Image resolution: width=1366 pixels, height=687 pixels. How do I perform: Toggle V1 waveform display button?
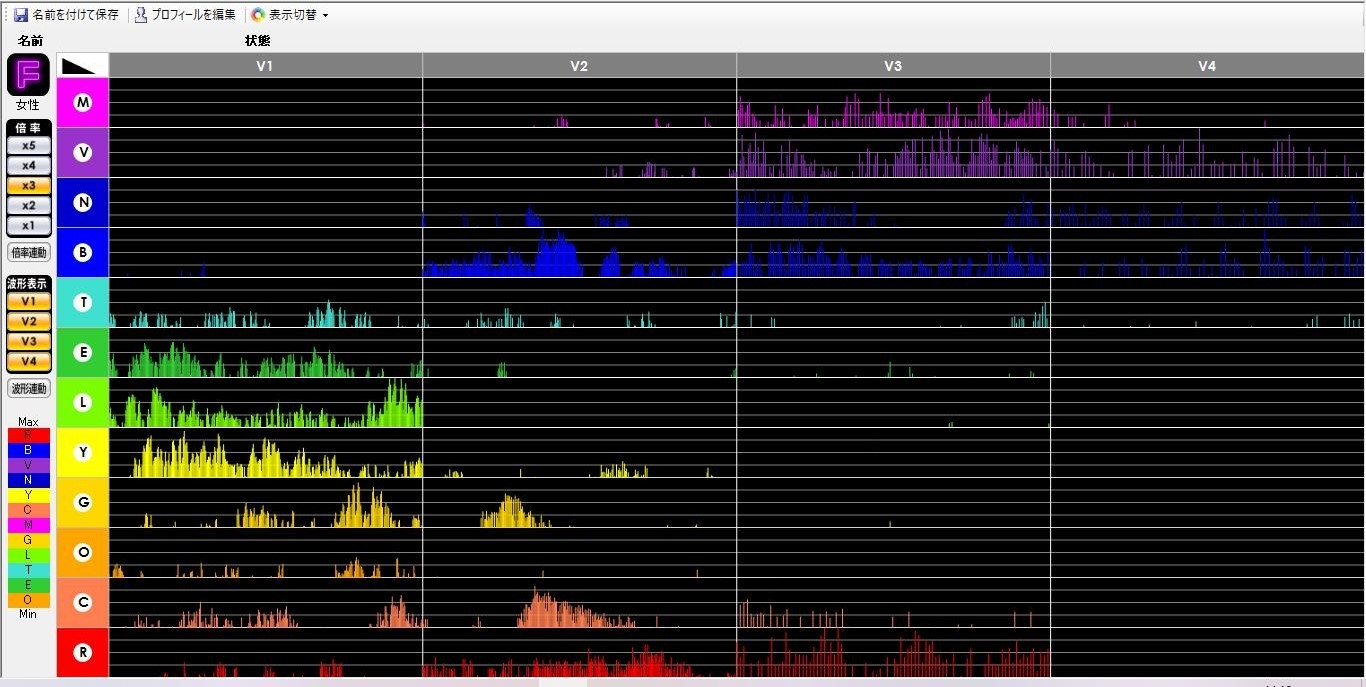tap(28, 301)
